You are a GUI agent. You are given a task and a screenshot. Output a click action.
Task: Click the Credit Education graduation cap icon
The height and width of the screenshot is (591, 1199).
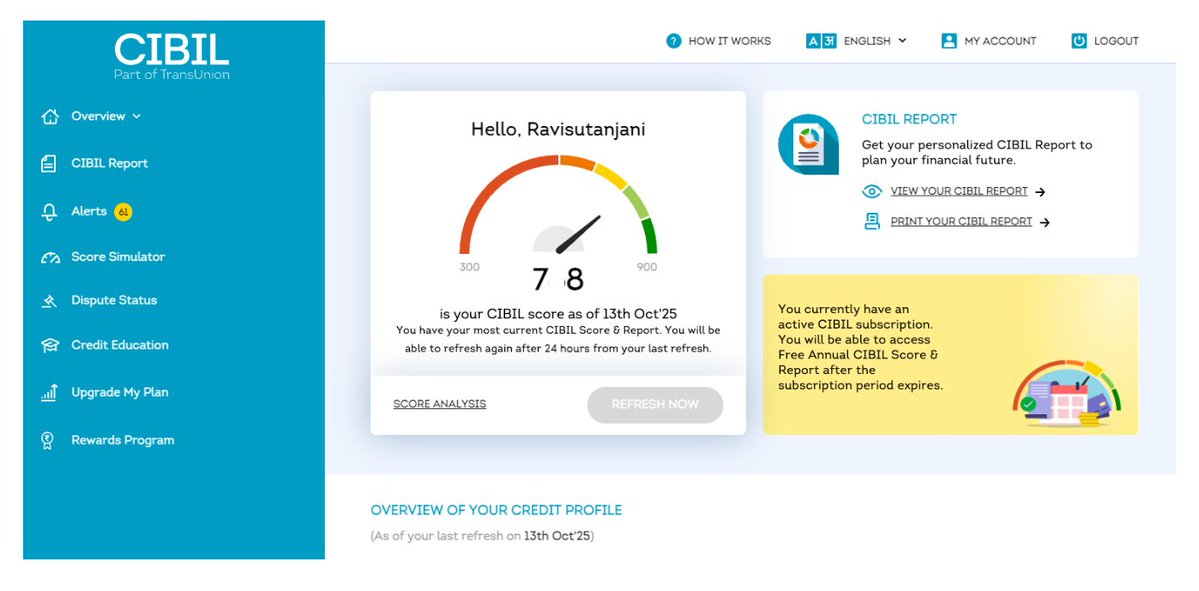click(x=50, y=346)
